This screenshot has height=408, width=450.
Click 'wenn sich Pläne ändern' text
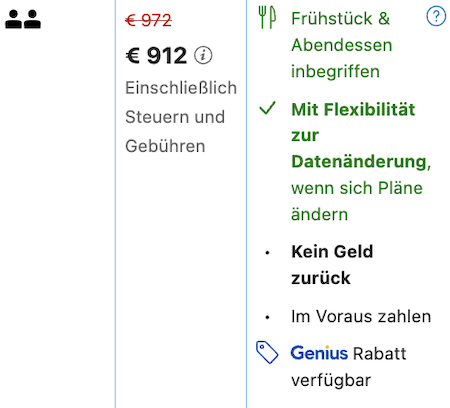click(357, 201)
